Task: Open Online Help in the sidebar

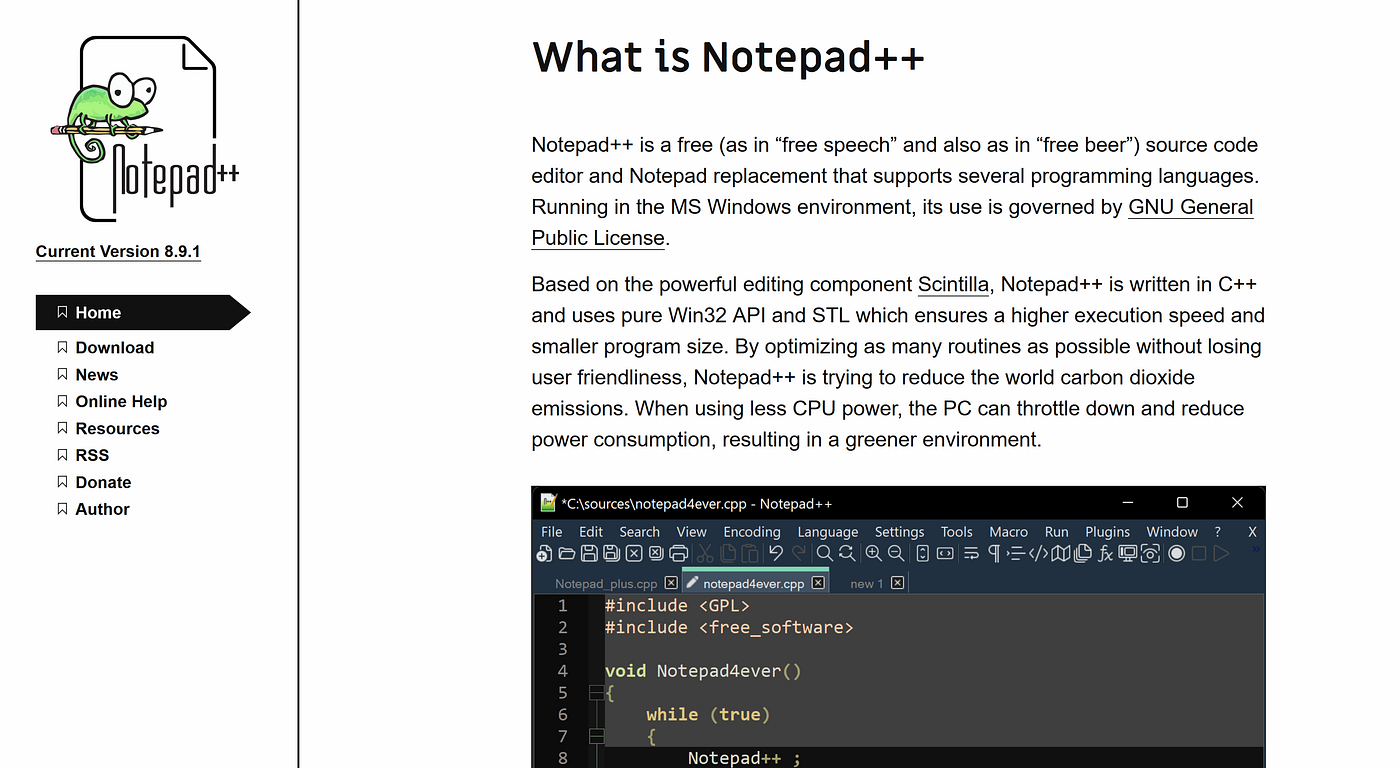Action: (121, 402)
